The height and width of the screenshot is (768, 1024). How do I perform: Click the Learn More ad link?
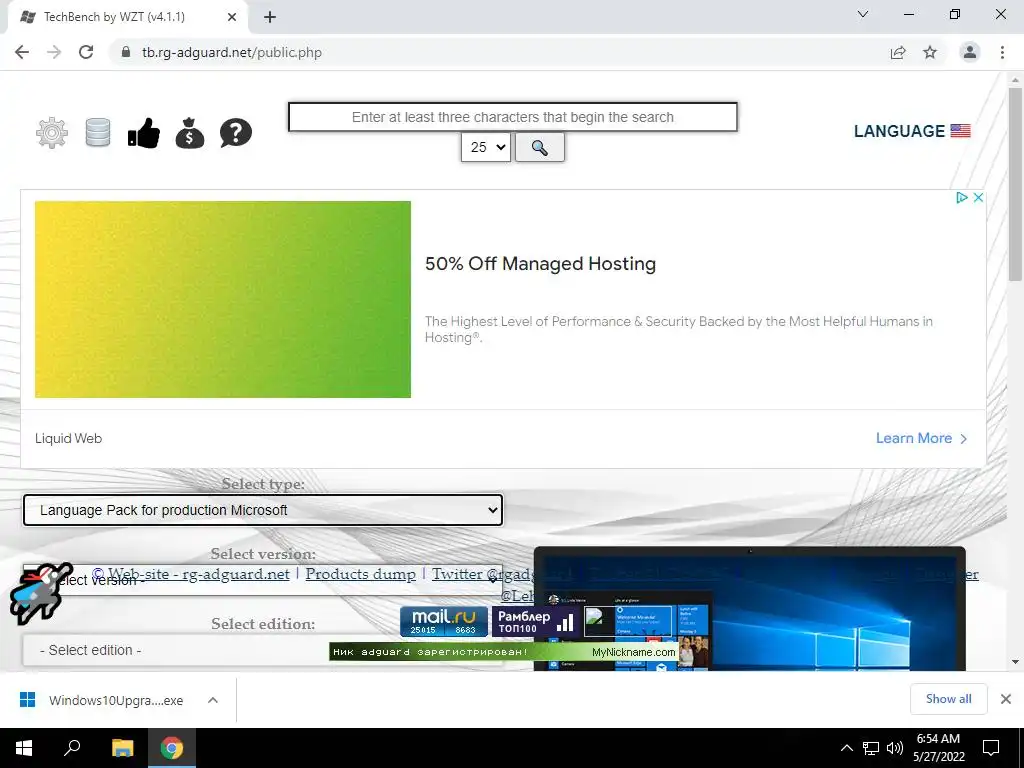click(x=921, y=438)
